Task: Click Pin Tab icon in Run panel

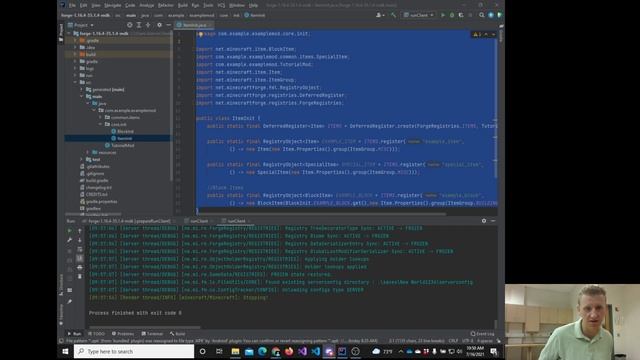Action: [x=70, y=302]
